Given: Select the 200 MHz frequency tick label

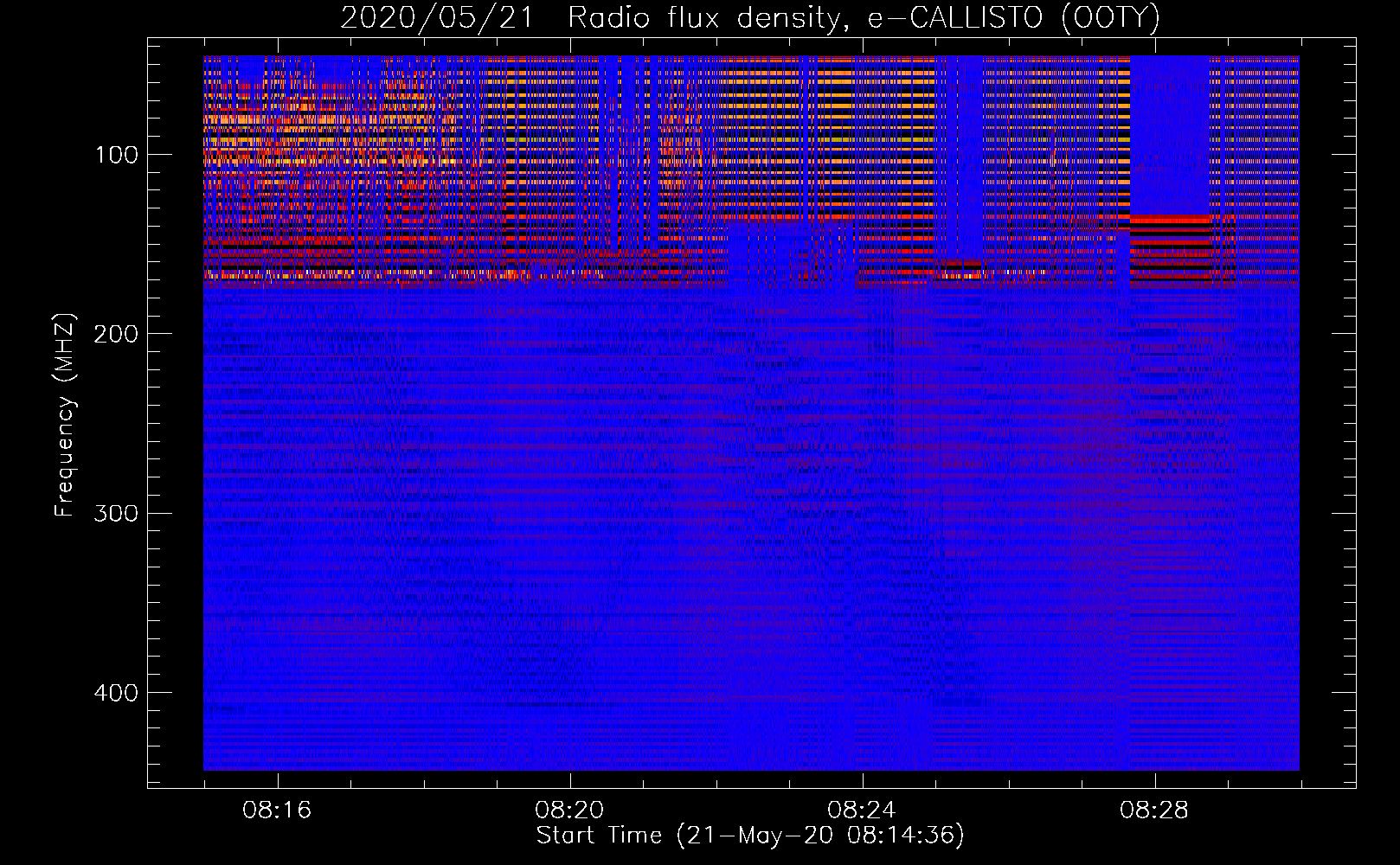Looking at the screenshot, I should click(x=117, y=334).
